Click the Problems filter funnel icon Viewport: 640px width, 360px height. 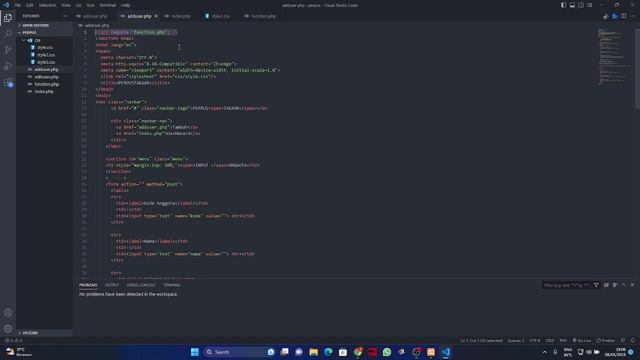596,285
